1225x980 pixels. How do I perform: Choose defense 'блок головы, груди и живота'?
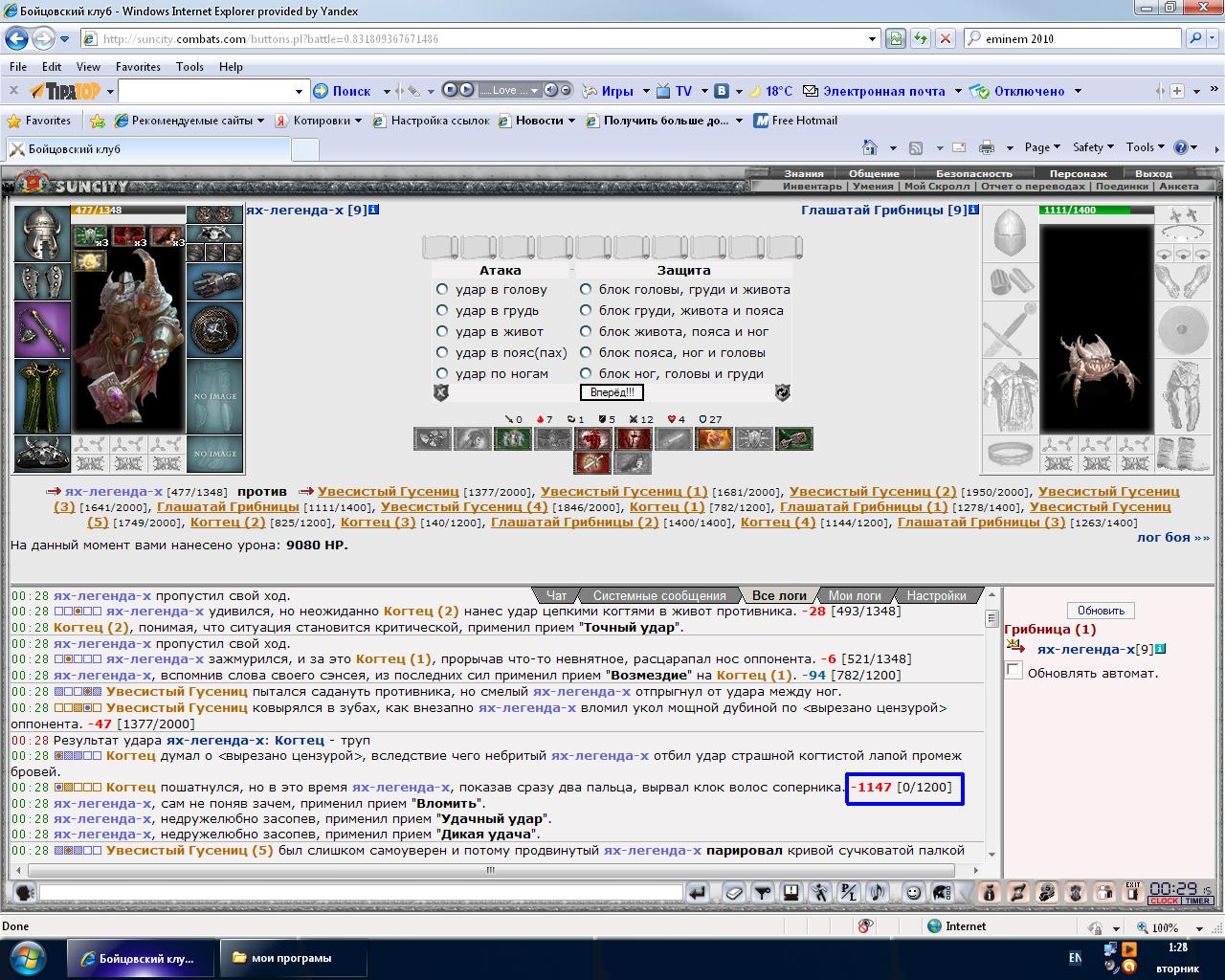tap(586, 289)
